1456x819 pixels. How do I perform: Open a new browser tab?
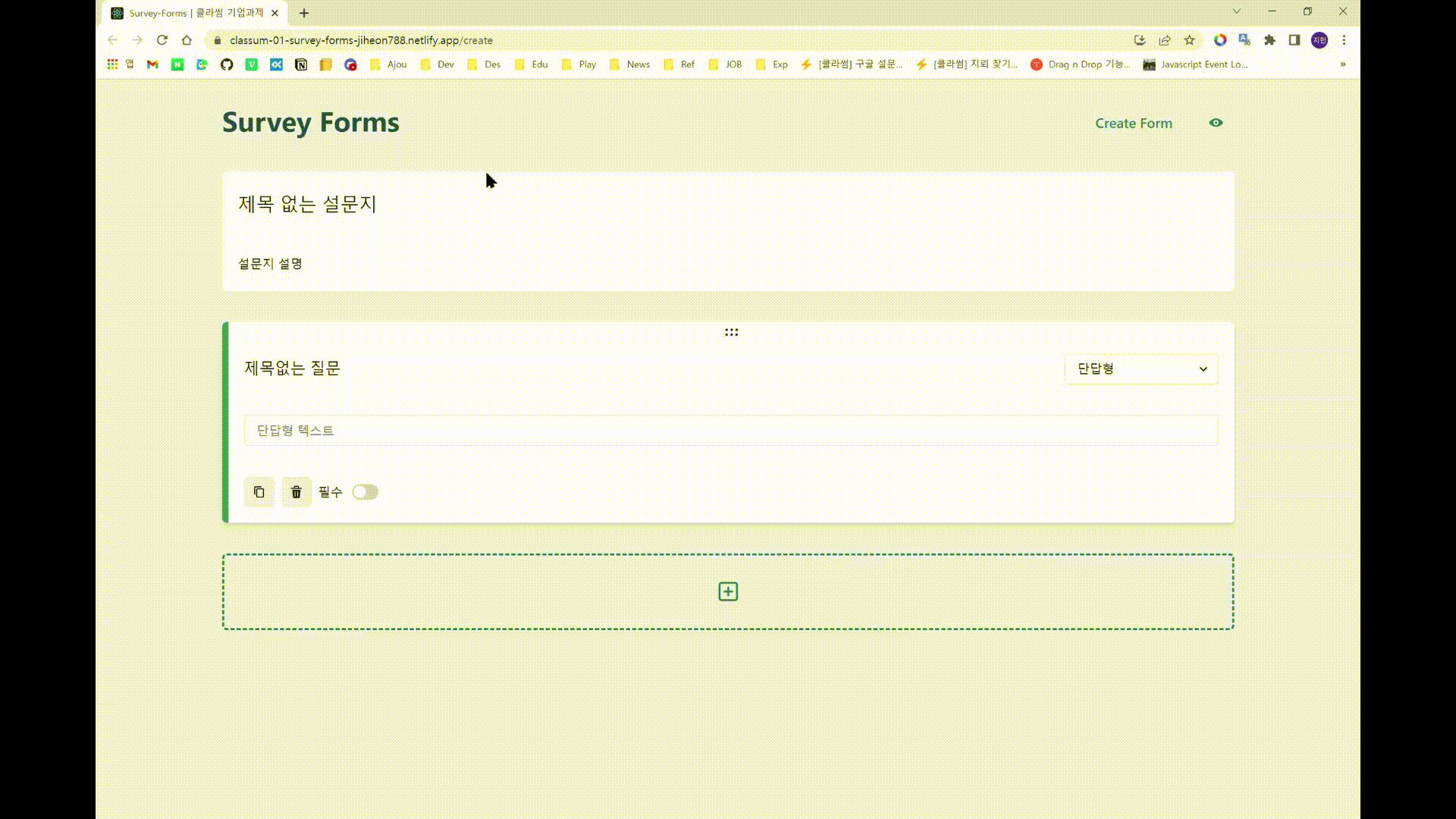304,13
